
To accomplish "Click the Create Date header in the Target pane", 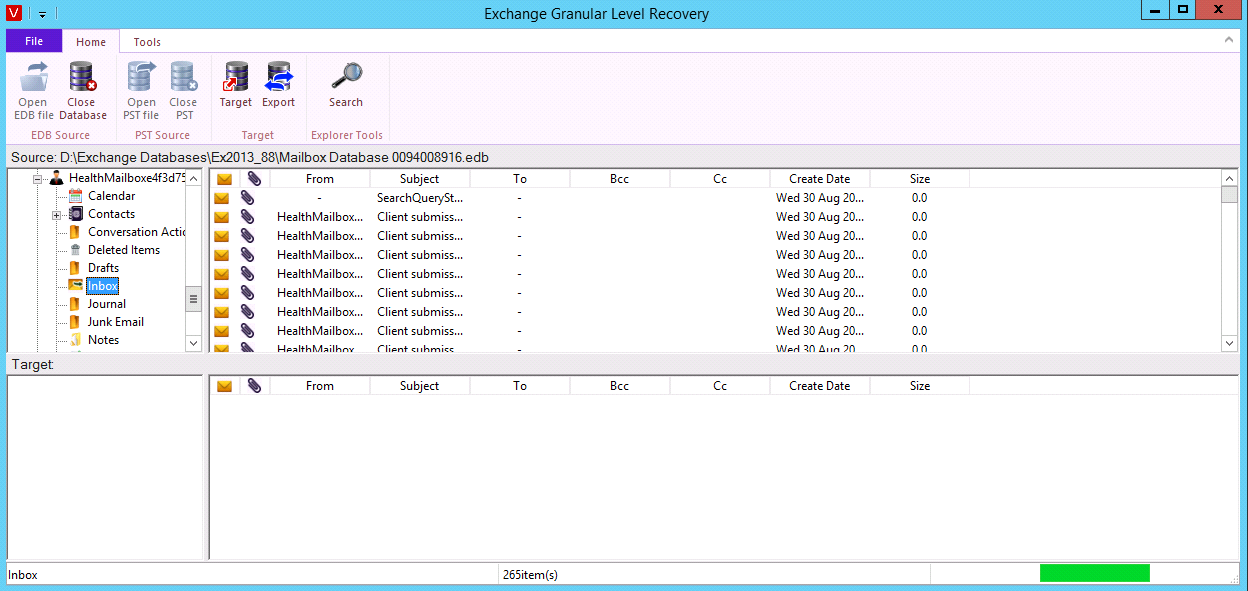I will (x=820, y=386).
